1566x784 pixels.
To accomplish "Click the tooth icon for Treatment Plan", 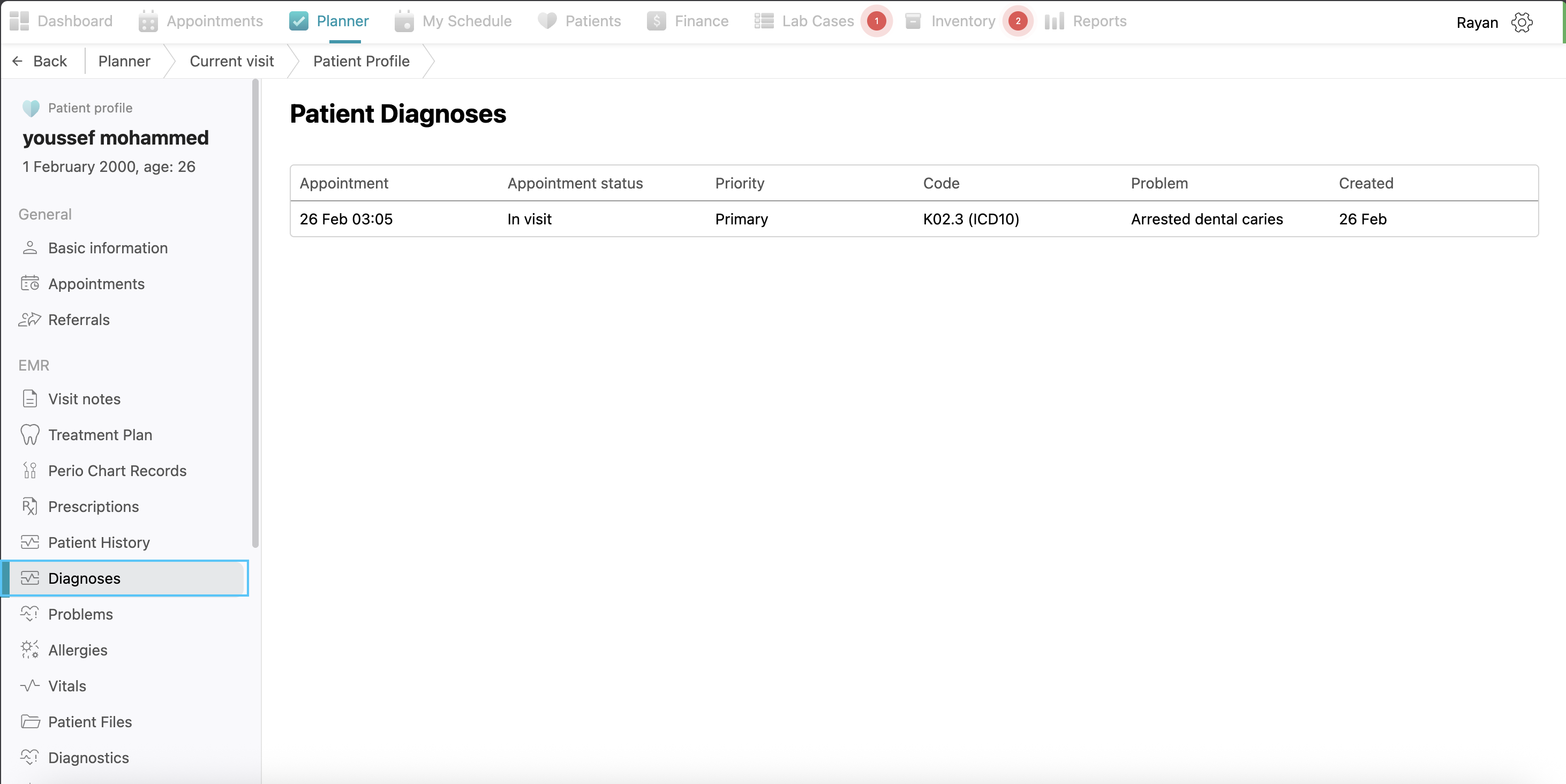I will (x=30, y=434).
